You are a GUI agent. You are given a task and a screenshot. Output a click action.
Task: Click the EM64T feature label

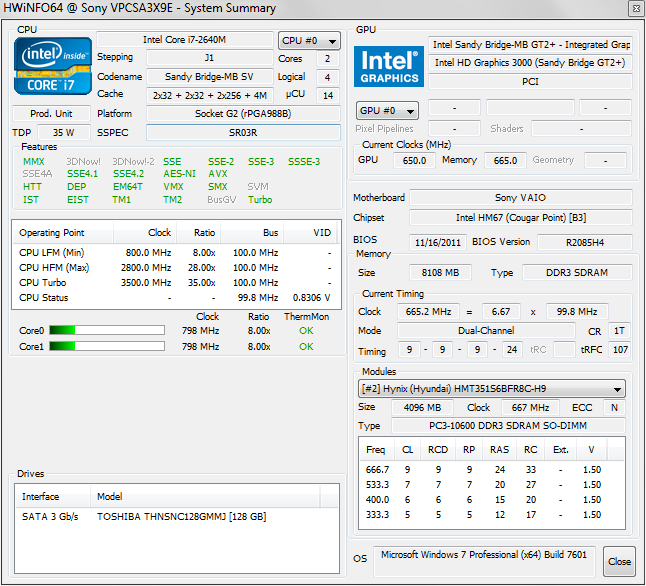click(128, 187)
